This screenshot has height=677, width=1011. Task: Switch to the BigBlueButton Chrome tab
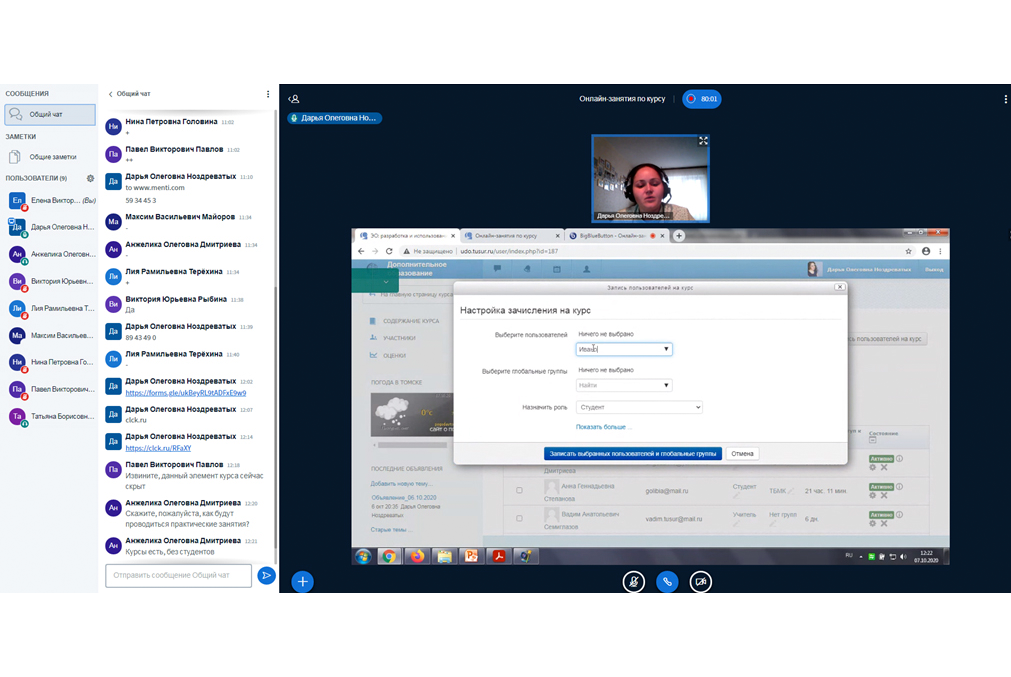[617, 236]
